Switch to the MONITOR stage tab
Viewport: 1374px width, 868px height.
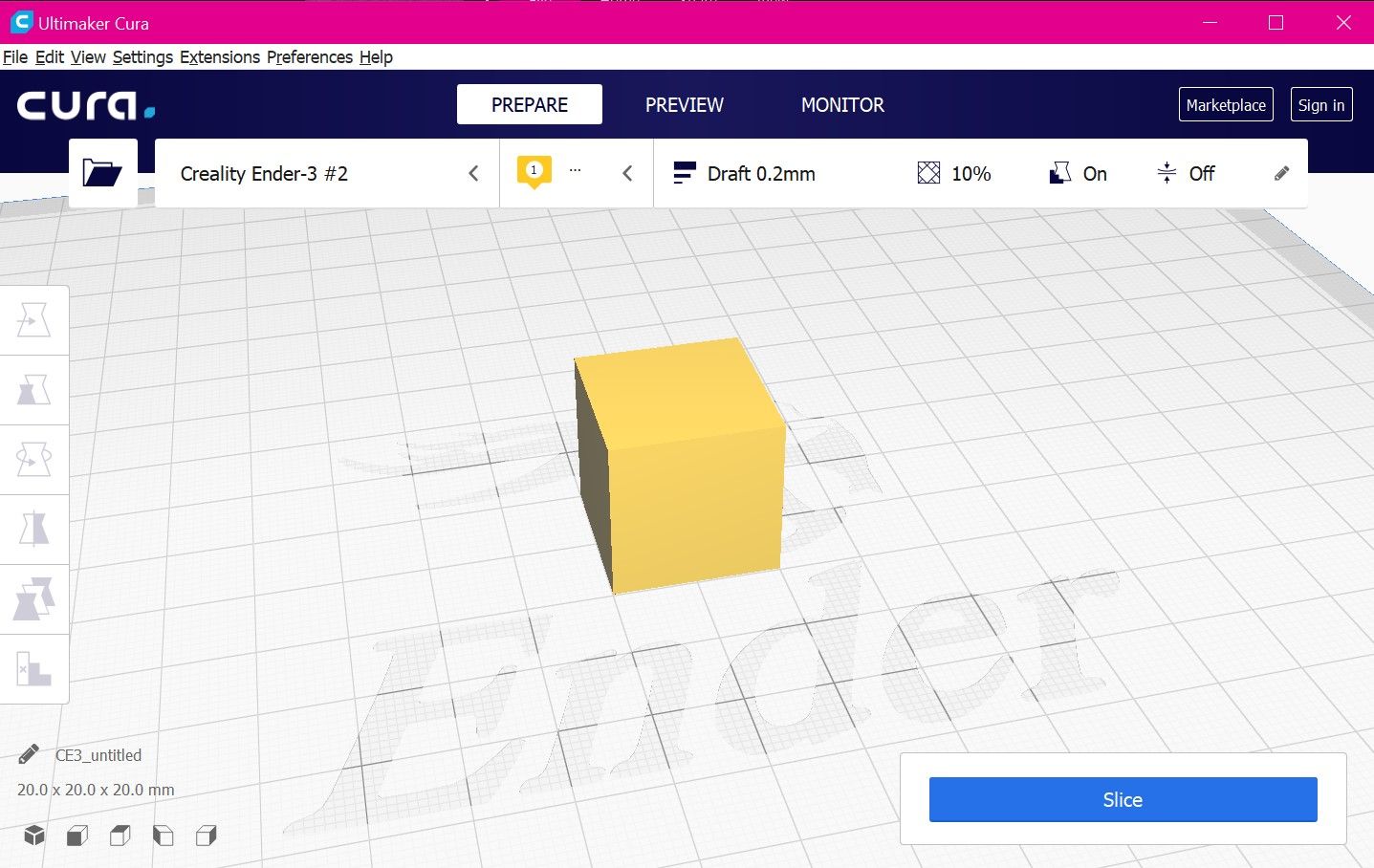(842, 104)
